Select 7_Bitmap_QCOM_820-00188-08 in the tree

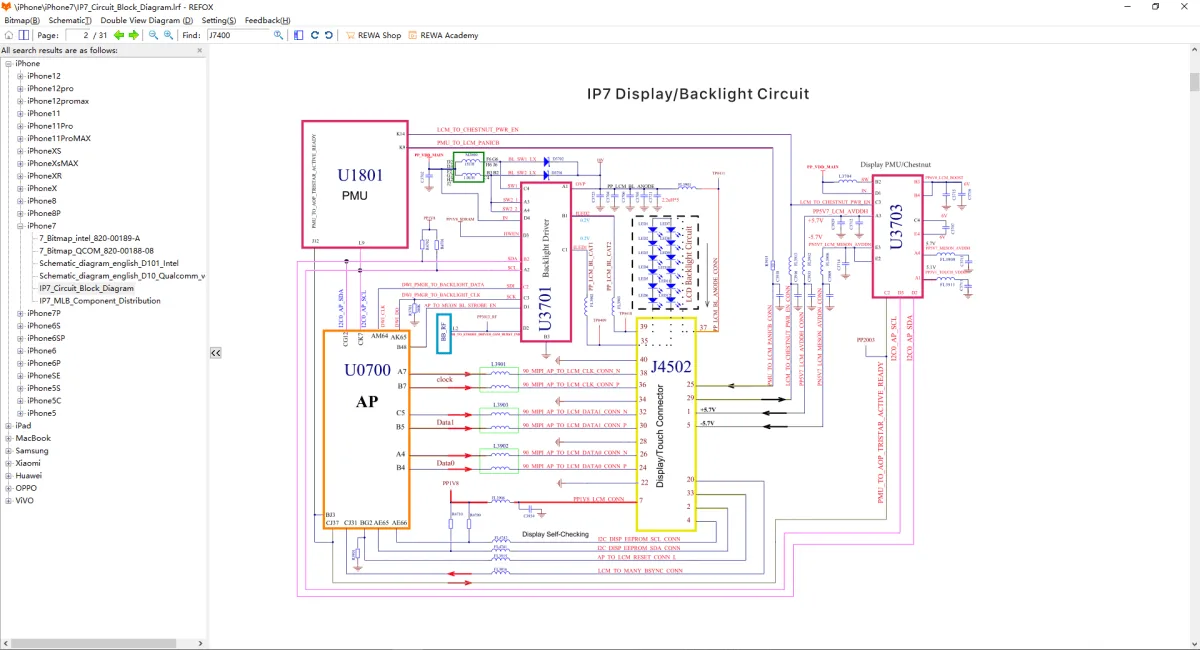(x=96, y=251)
